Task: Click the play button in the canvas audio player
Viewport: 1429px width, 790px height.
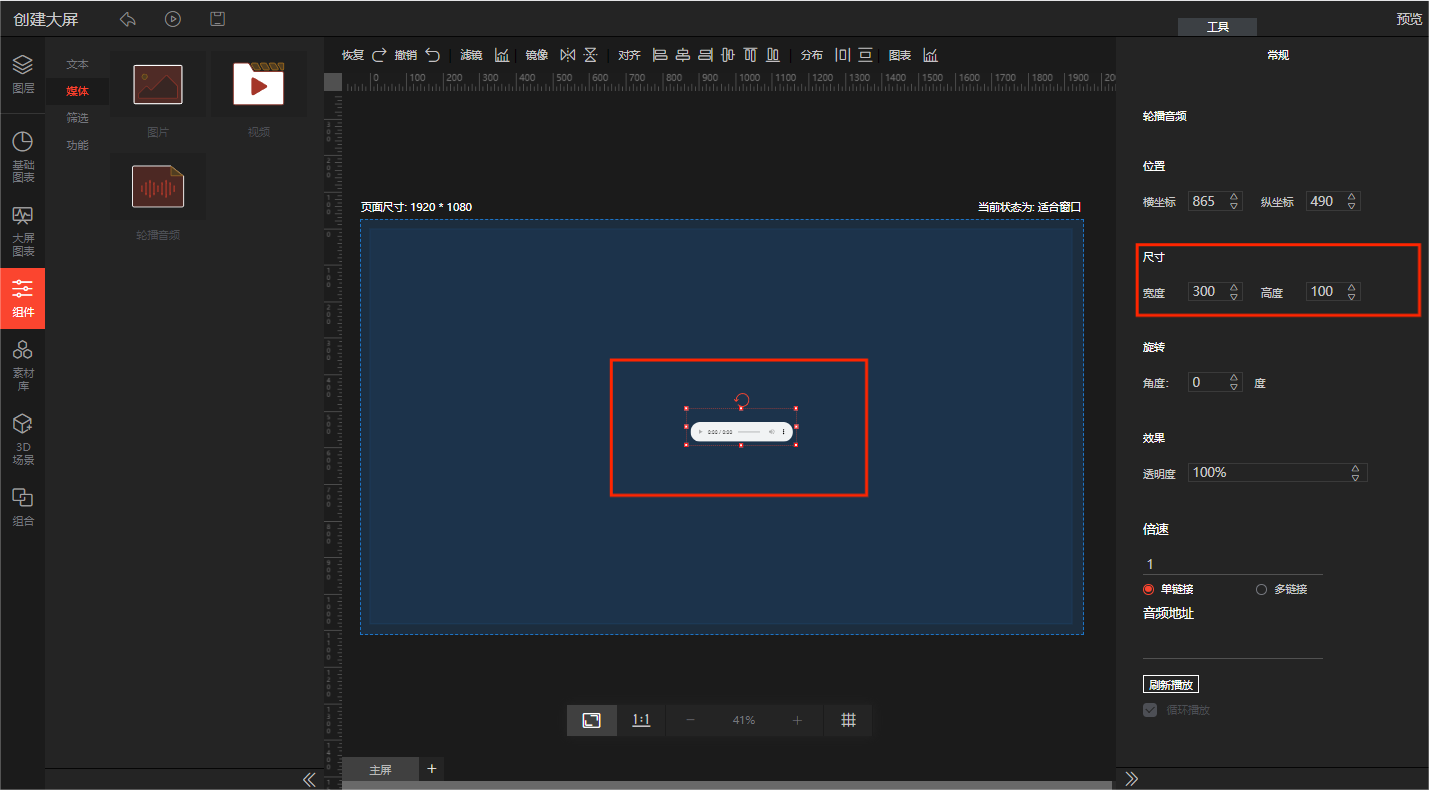Action: click(700, 432)
